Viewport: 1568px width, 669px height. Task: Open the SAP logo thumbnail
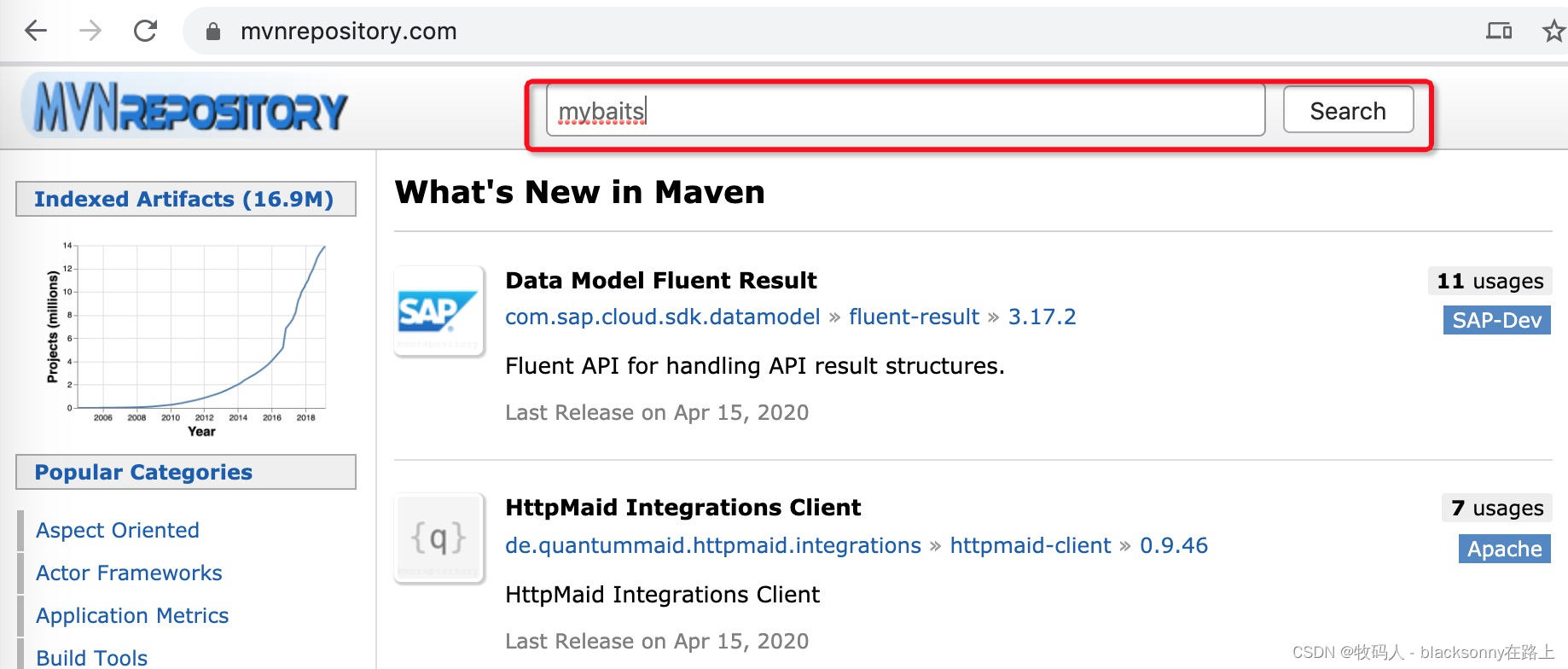438,311
